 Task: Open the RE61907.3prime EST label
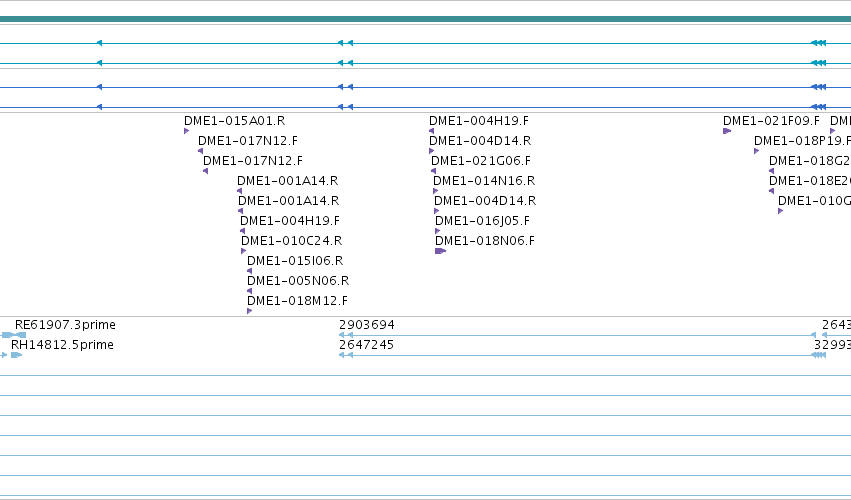[x=65, y=325]
